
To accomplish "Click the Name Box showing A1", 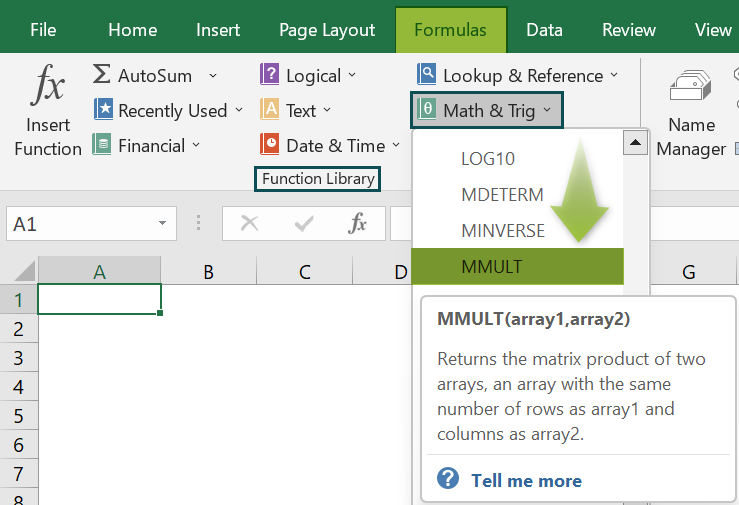I will pos(91,223).
